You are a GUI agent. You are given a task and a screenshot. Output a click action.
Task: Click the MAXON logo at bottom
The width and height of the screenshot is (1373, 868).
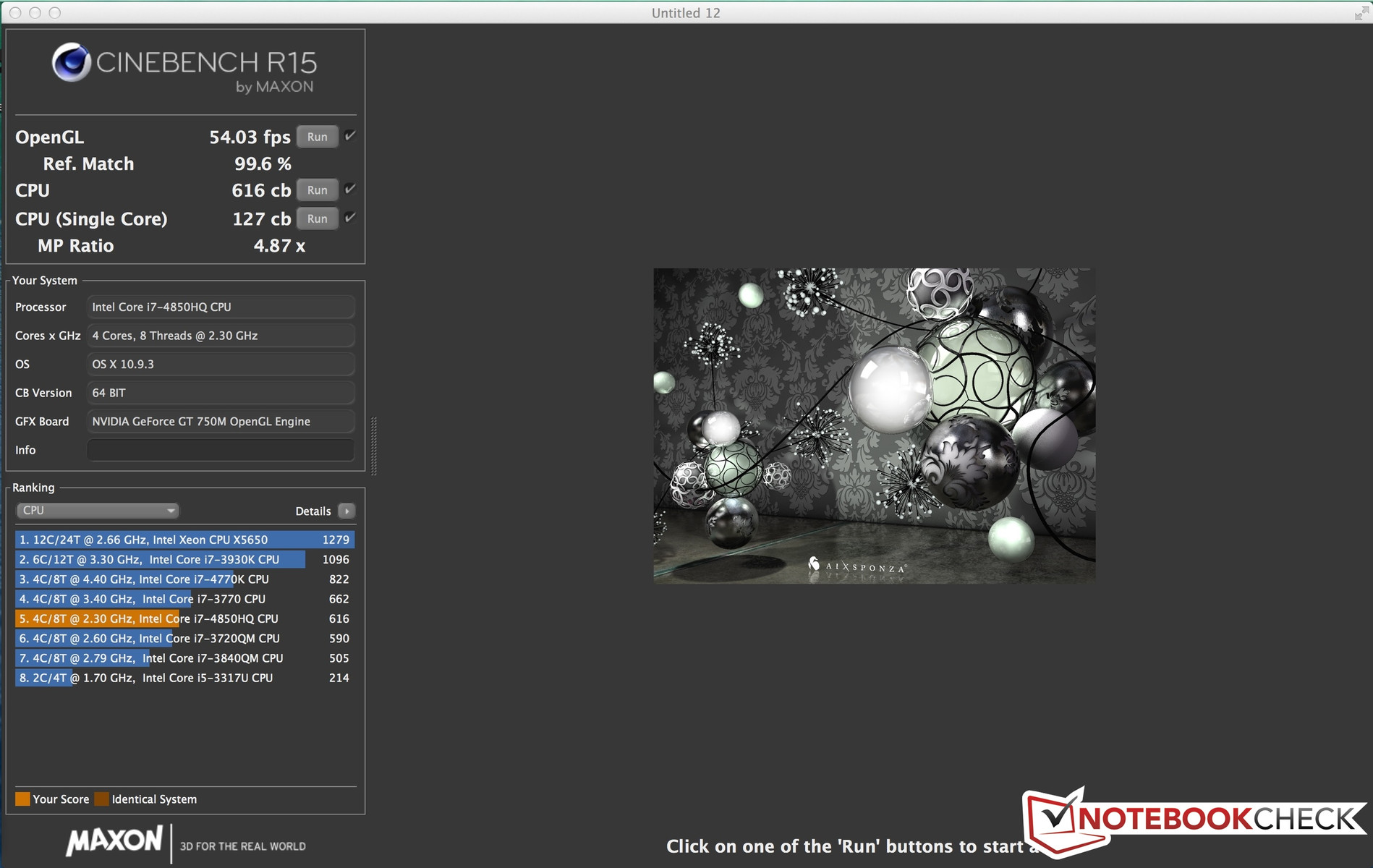114,842
